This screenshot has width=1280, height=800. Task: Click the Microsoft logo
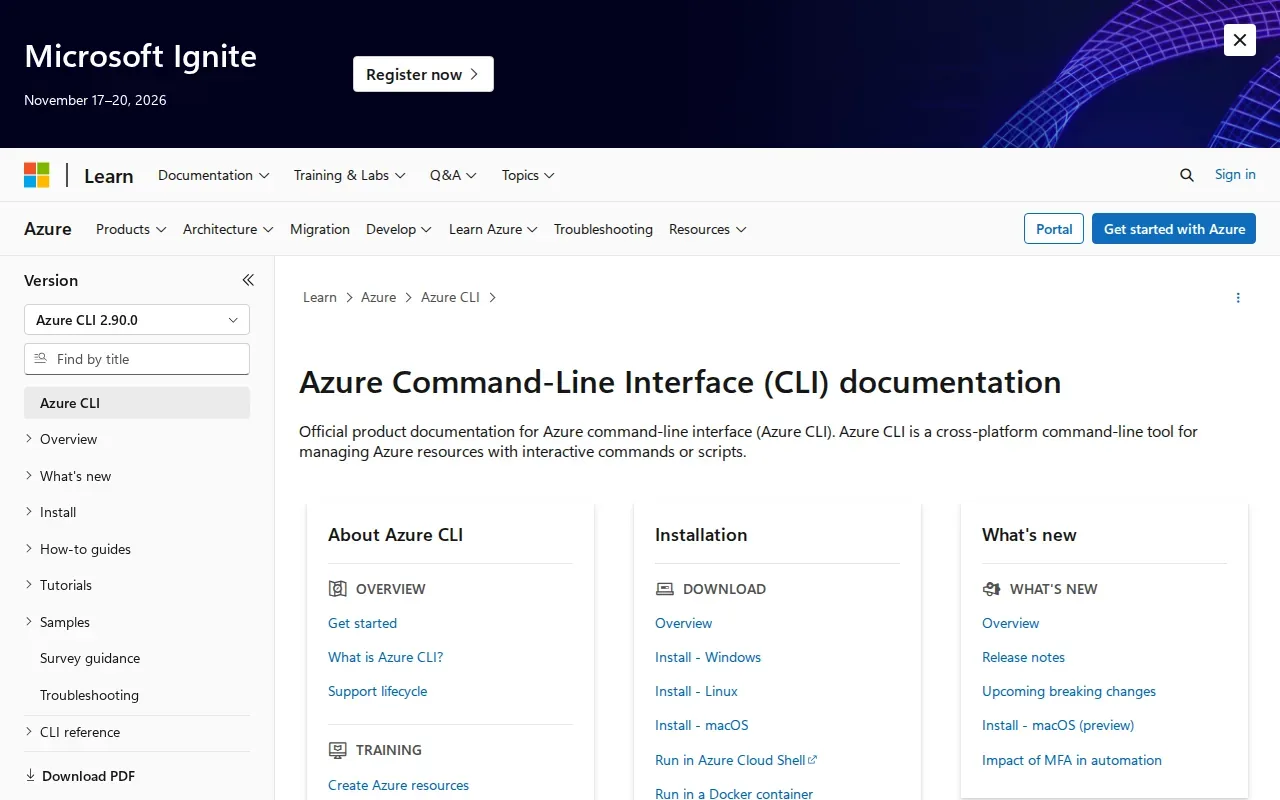coord(37,175)
